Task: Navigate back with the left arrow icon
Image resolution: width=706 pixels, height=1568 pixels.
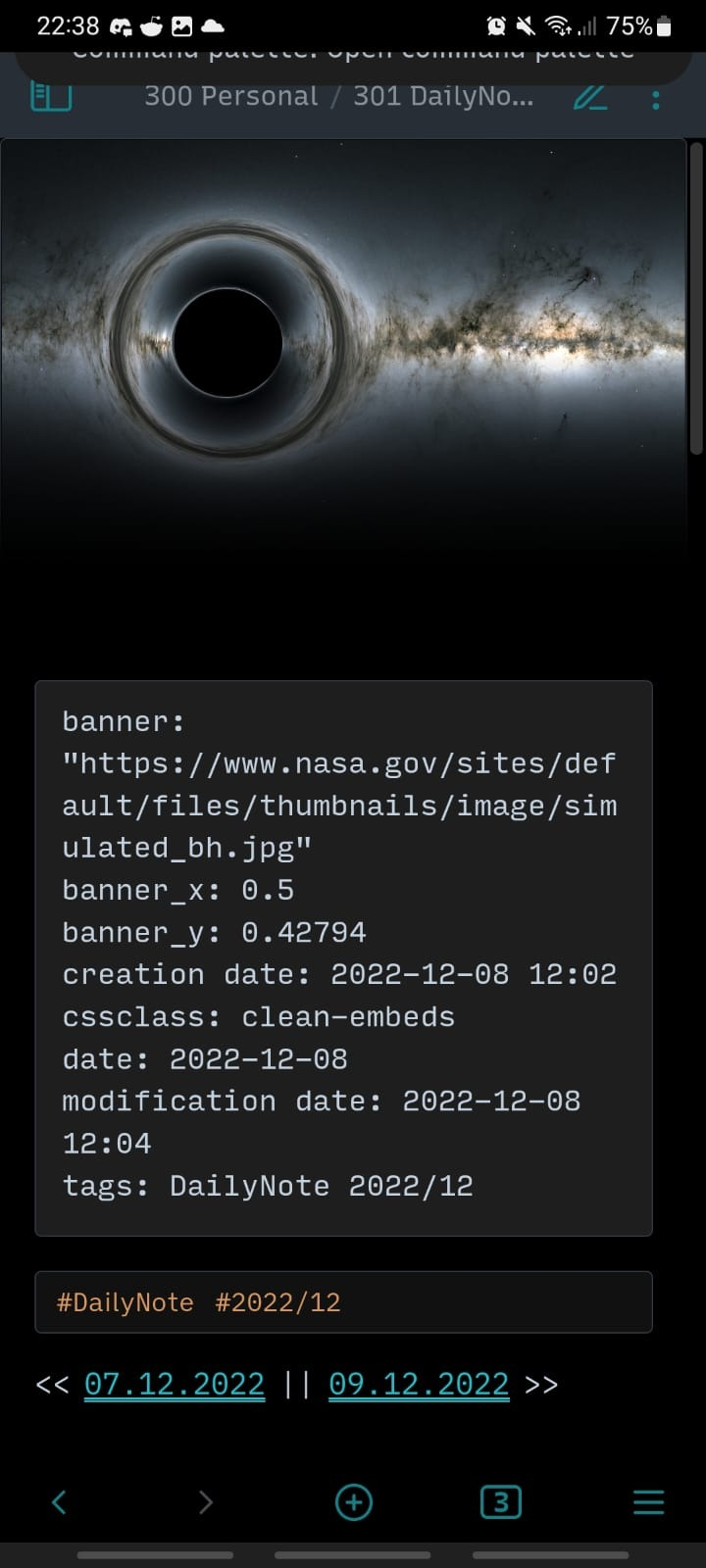Action: 58,1501
